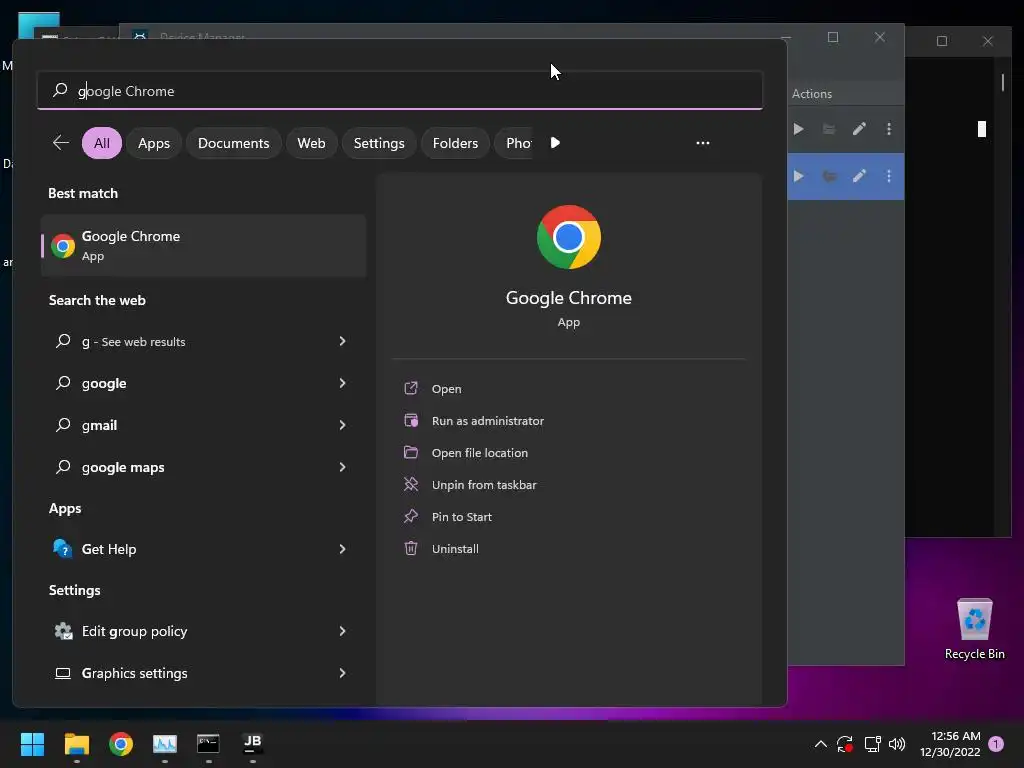Open the notification count badge

996,744
